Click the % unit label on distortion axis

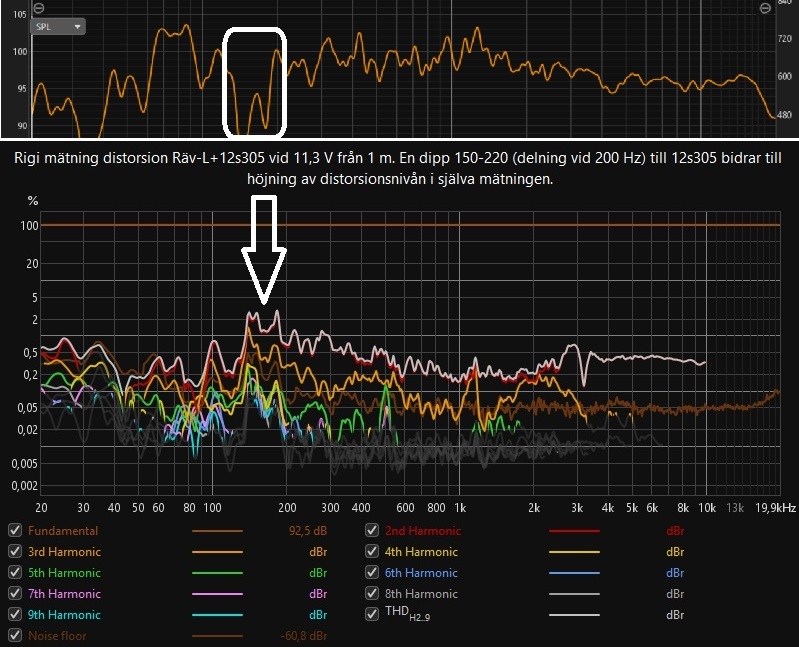pos(33,201)
